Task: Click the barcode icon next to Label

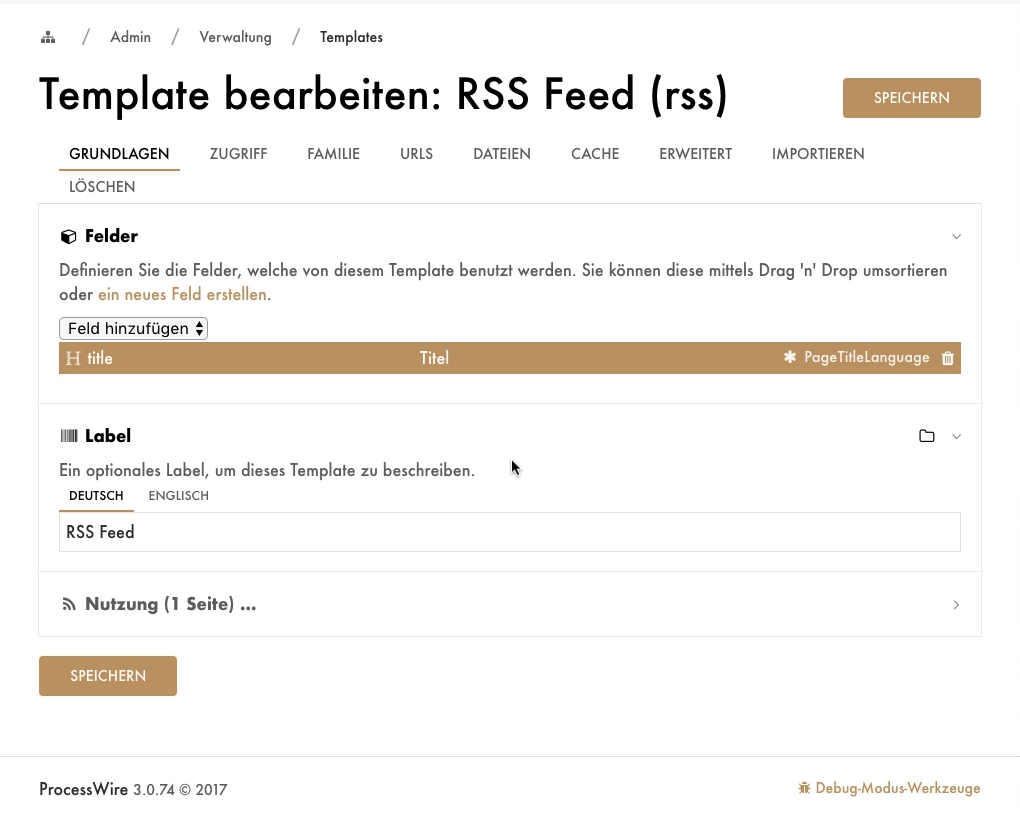Action: (x=69, y=436)
